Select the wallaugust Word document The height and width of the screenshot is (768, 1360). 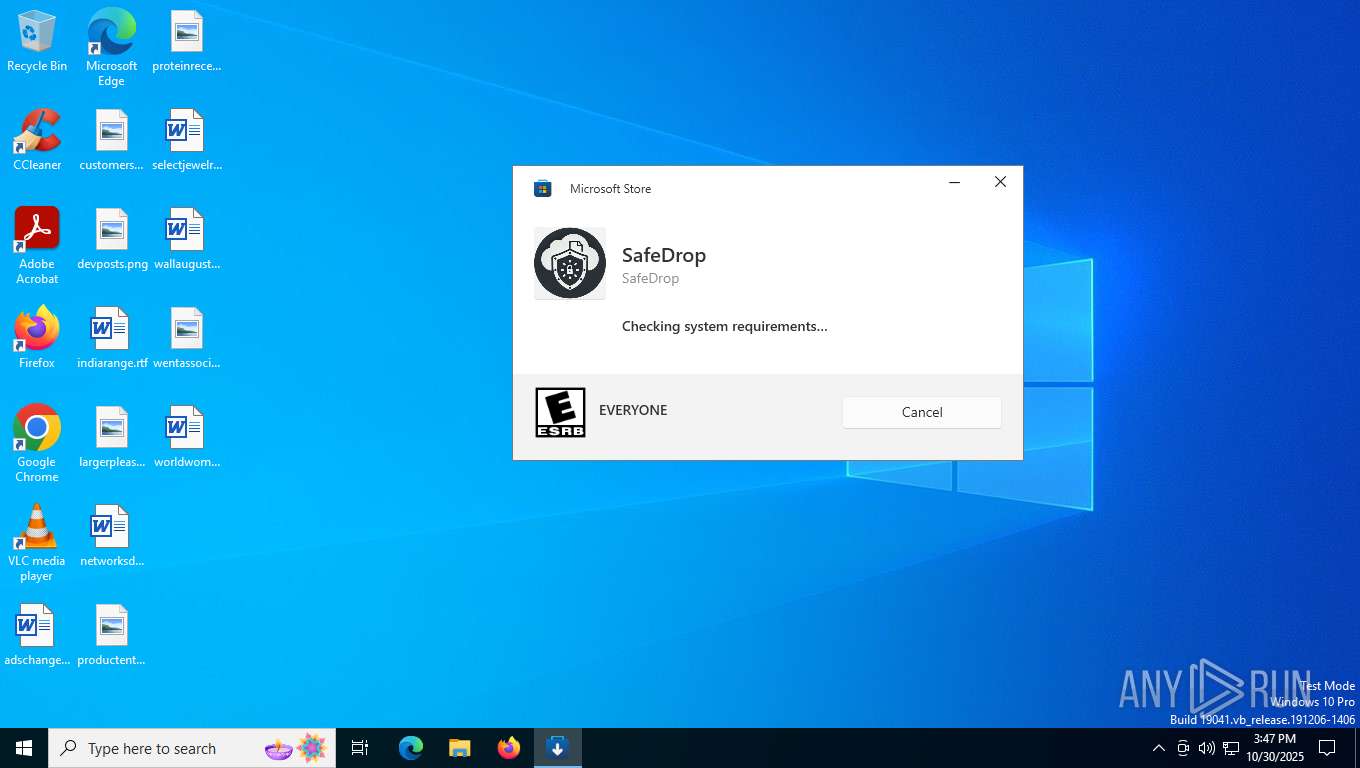[x=186, y=240]
